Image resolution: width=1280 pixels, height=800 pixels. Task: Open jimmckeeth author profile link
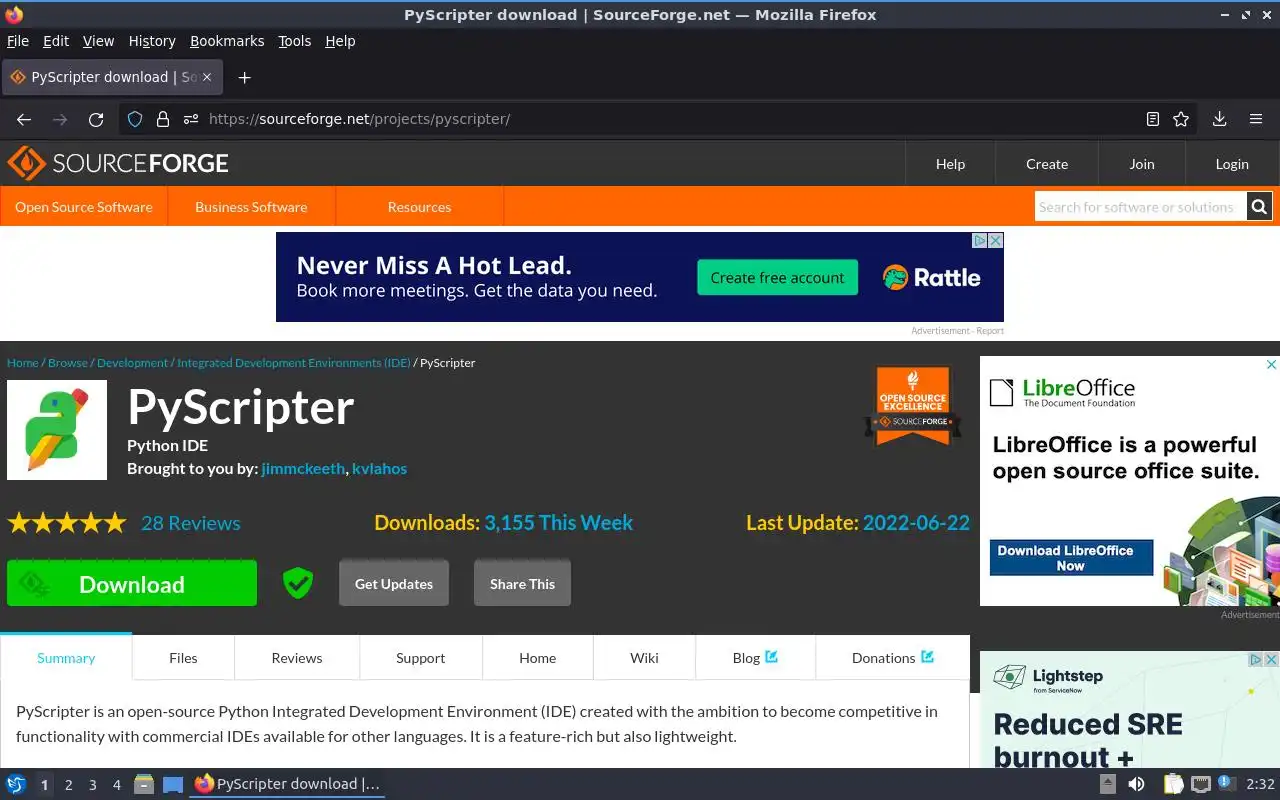pyautogui.click(x=303, y=468)
